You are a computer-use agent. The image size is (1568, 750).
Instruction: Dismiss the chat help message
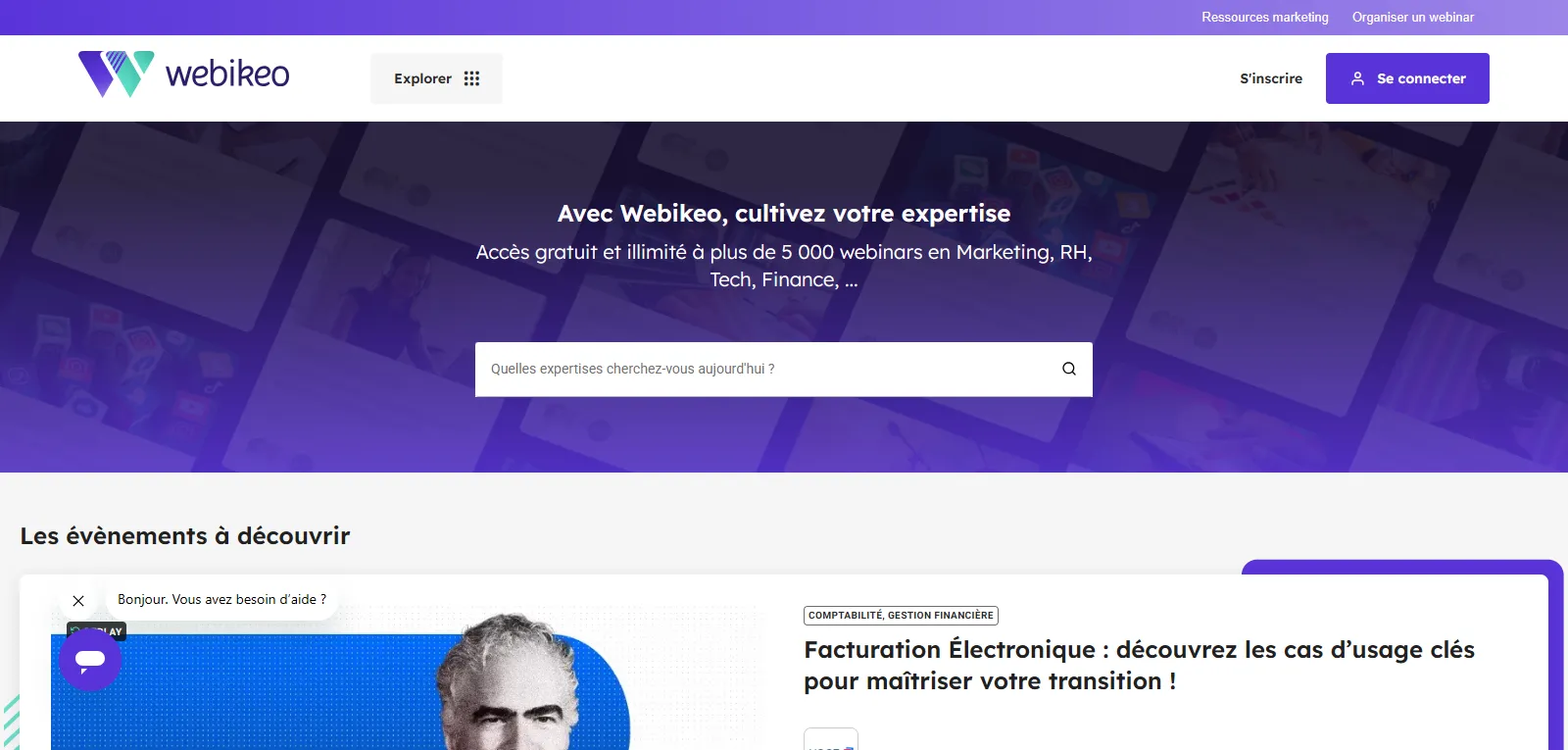click(78, 600)
